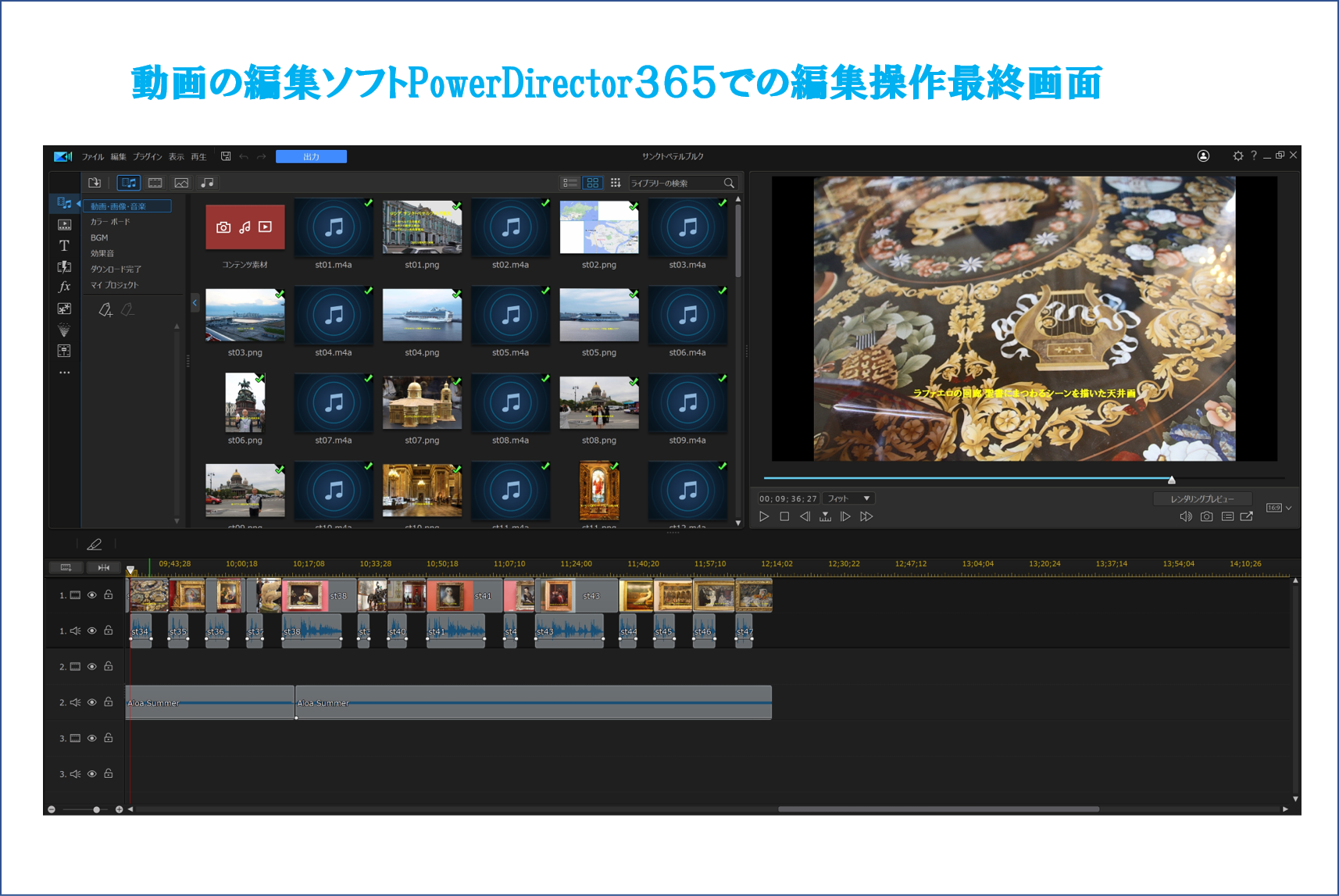Open preview display options icon
Screen dimensions: 1339x896
click(x=1227, y=516)
